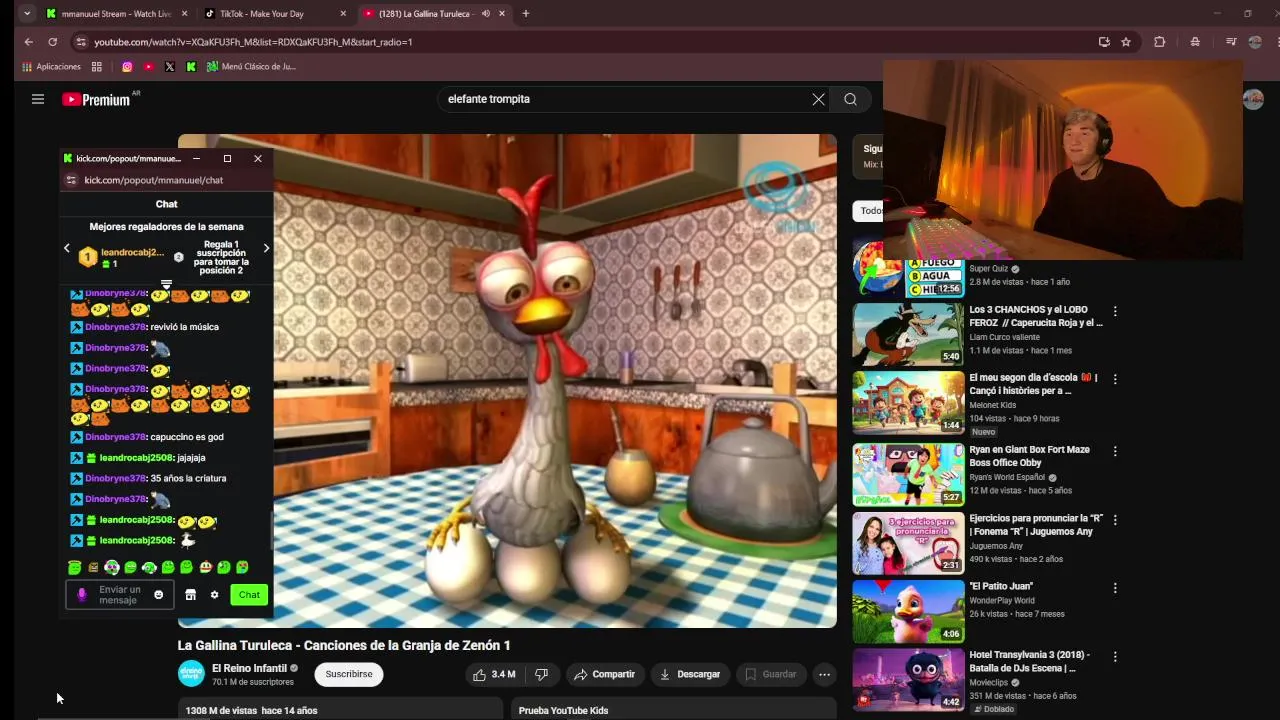Show the next top gifter in Kick chat
1280x720 pixels.
point(266,248)
